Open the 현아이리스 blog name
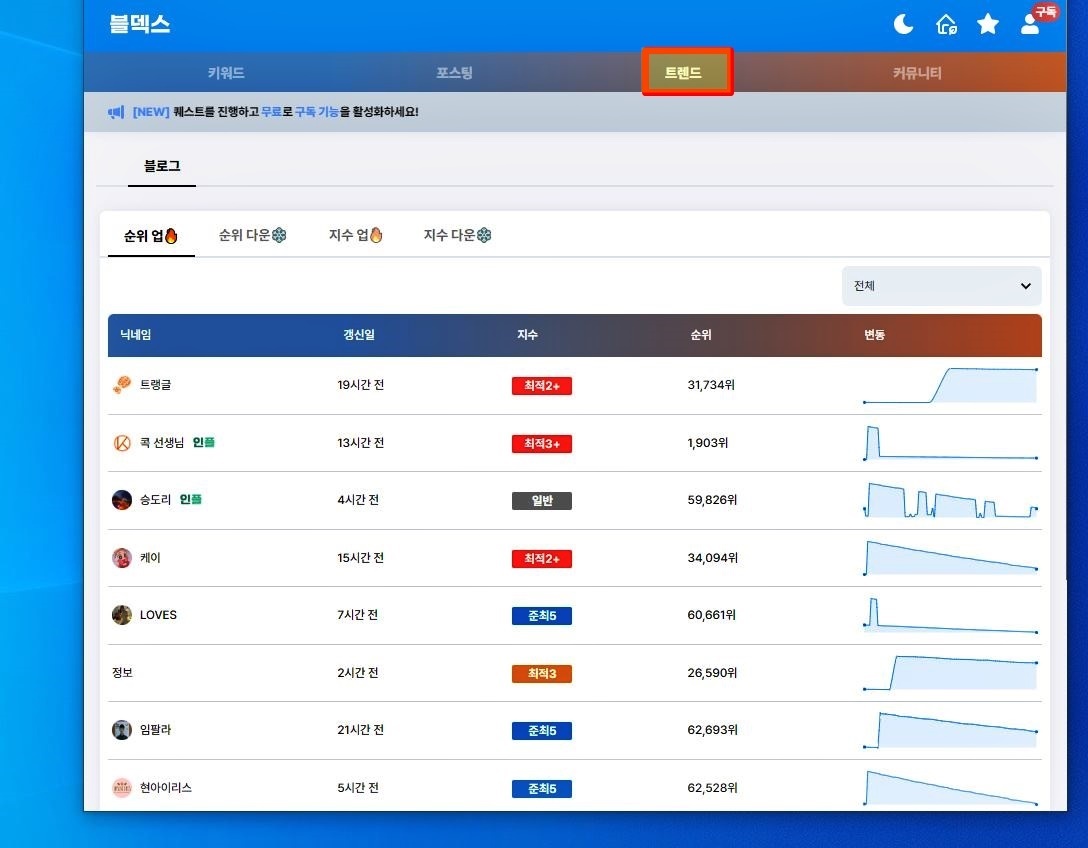Screen dimensions: 1088x848 pos(166,788)
